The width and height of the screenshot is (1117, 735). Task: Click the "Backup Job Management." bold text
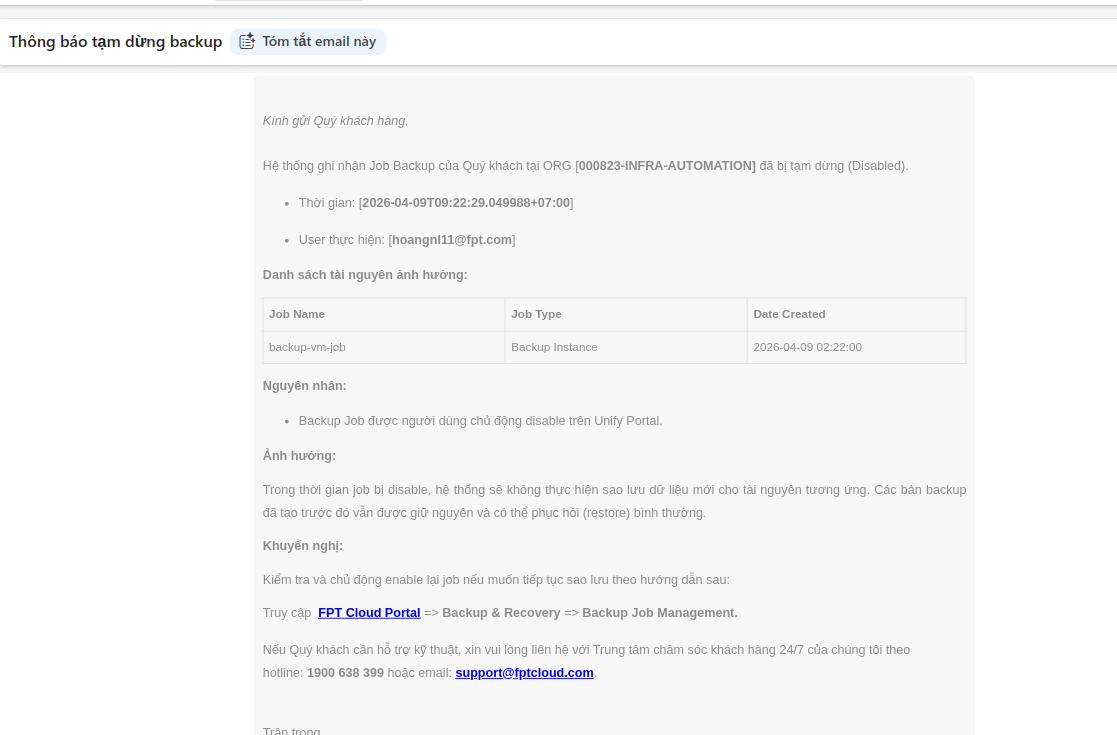point(660,613)
